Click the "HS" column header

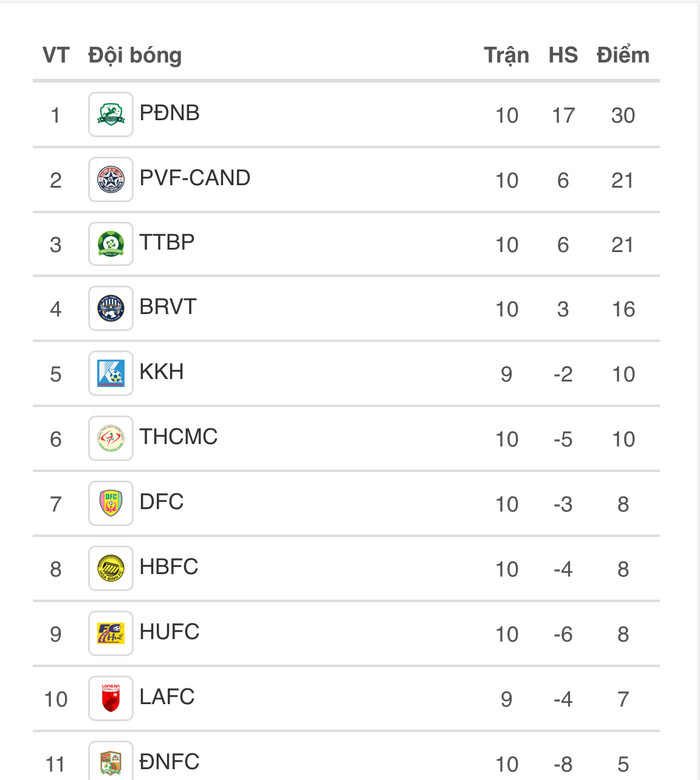(563, 55)
